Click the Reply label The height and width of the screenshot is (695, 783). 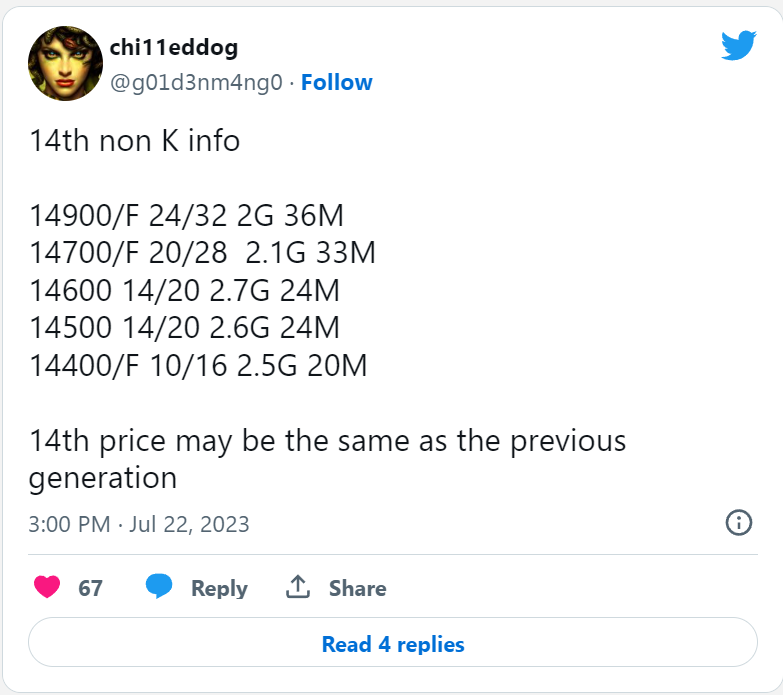click(x=219, y=588)
